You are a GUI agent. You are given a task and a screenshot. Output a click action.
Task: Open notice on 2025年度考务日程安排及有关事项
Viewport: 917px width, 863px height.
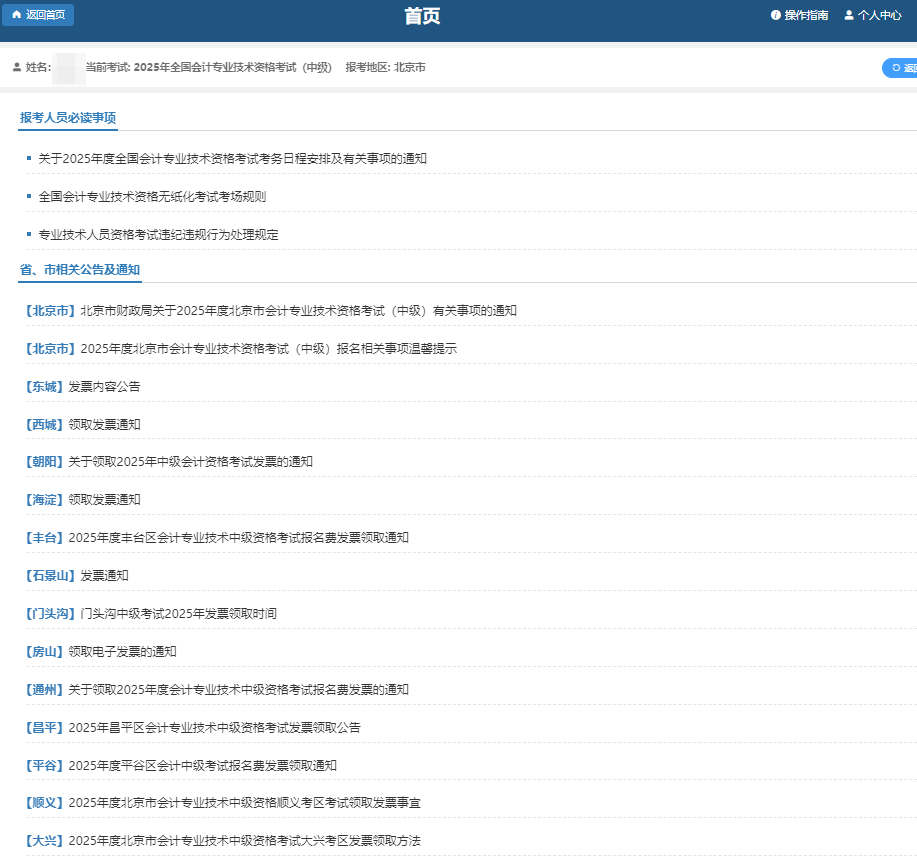(x=232, y=158)
